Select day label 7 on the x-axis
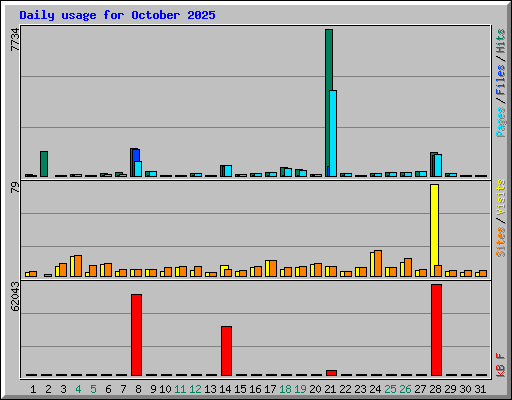This screenshot has height=400, width=512. [123, 389]
